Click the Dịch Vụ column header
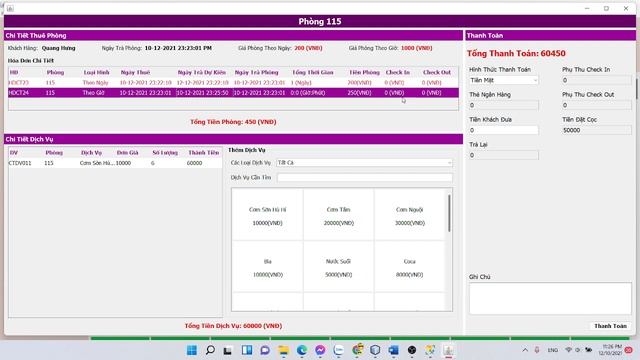This screenshot has height=360, width=640. (91, 153)
